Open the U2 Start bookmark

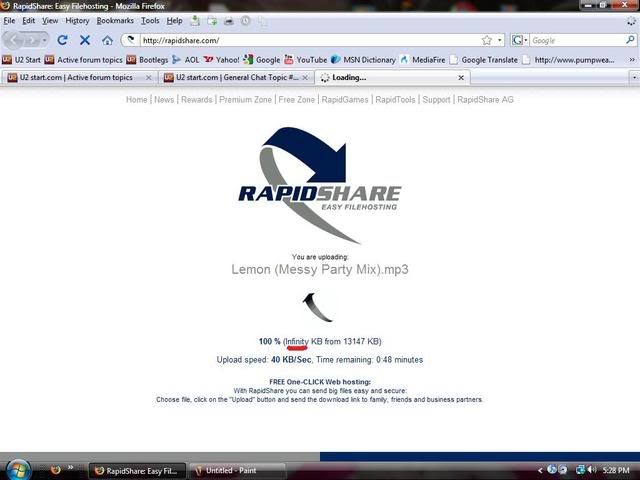click(x=21, y=60)
